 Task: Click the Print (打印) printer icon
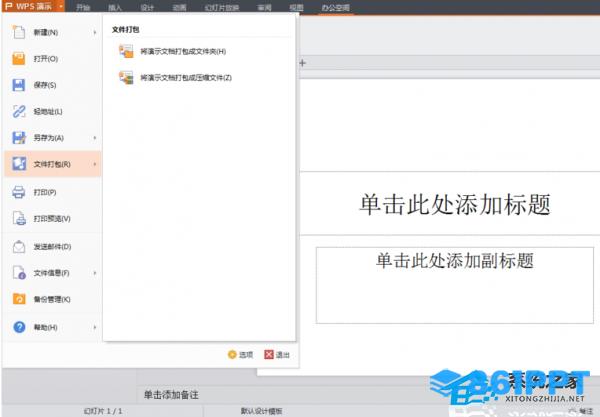[19, 192]
